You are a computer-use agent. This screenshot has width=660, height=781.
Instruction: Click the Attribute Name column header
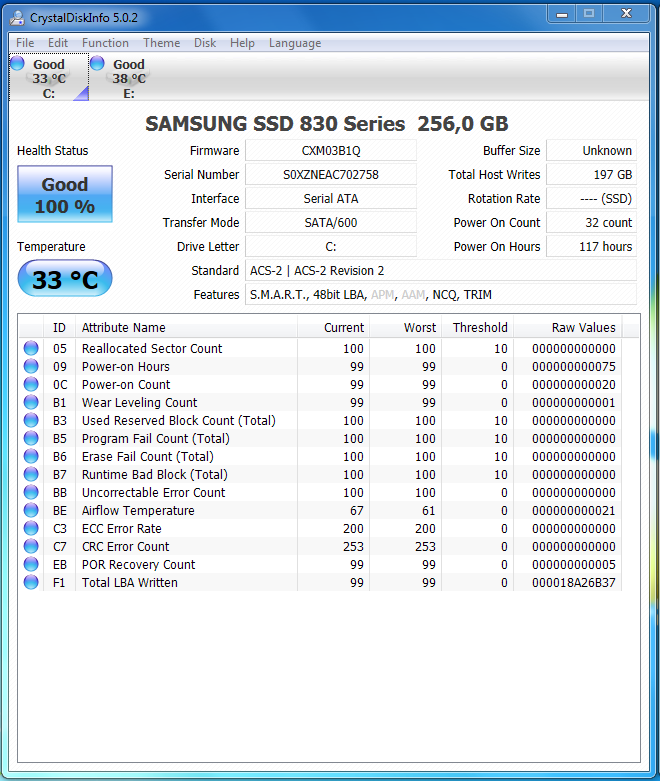pyautogui.click(x=186, y=327)
